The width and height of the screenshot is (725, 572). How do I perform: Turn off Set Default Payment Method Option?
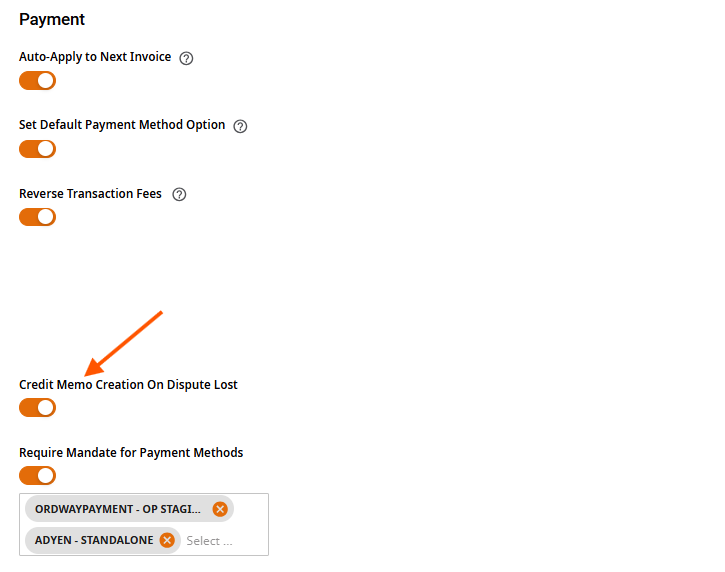37,149
